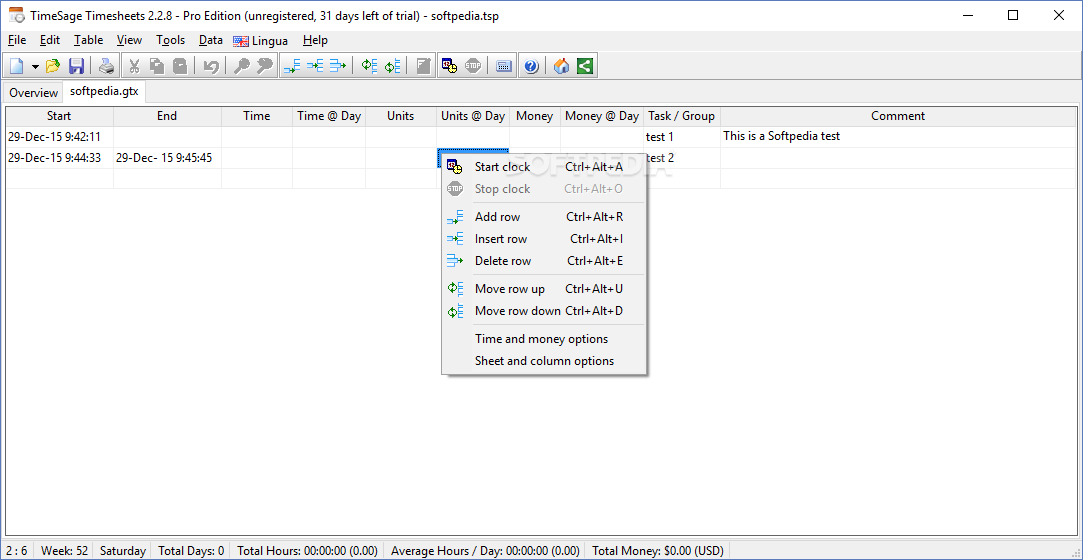The height and width of the screenshot is (560, 1083).
Task: Open the Table menu
Action: coord(88,40)
